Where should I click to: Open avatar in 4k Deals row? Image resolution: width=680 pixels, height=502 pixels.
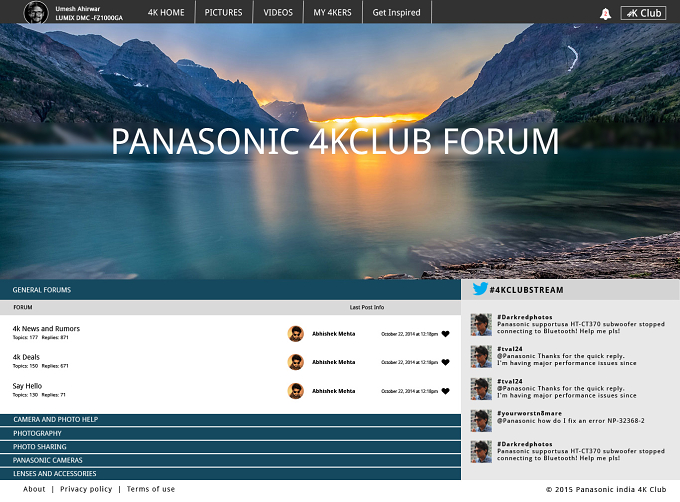296,362
